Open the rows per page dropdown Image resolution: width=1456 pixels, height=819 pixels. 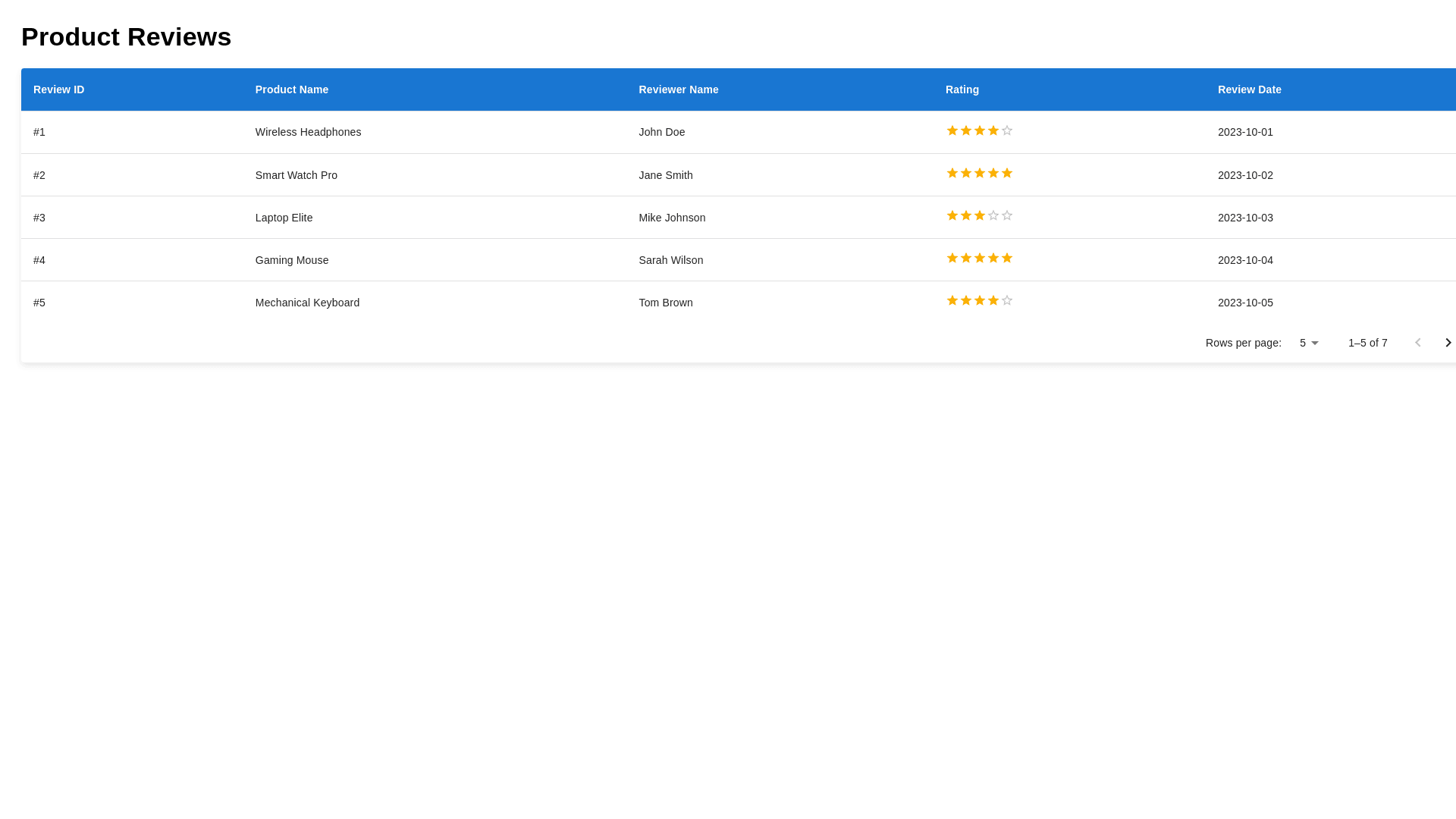click(x=1309, y=343)
